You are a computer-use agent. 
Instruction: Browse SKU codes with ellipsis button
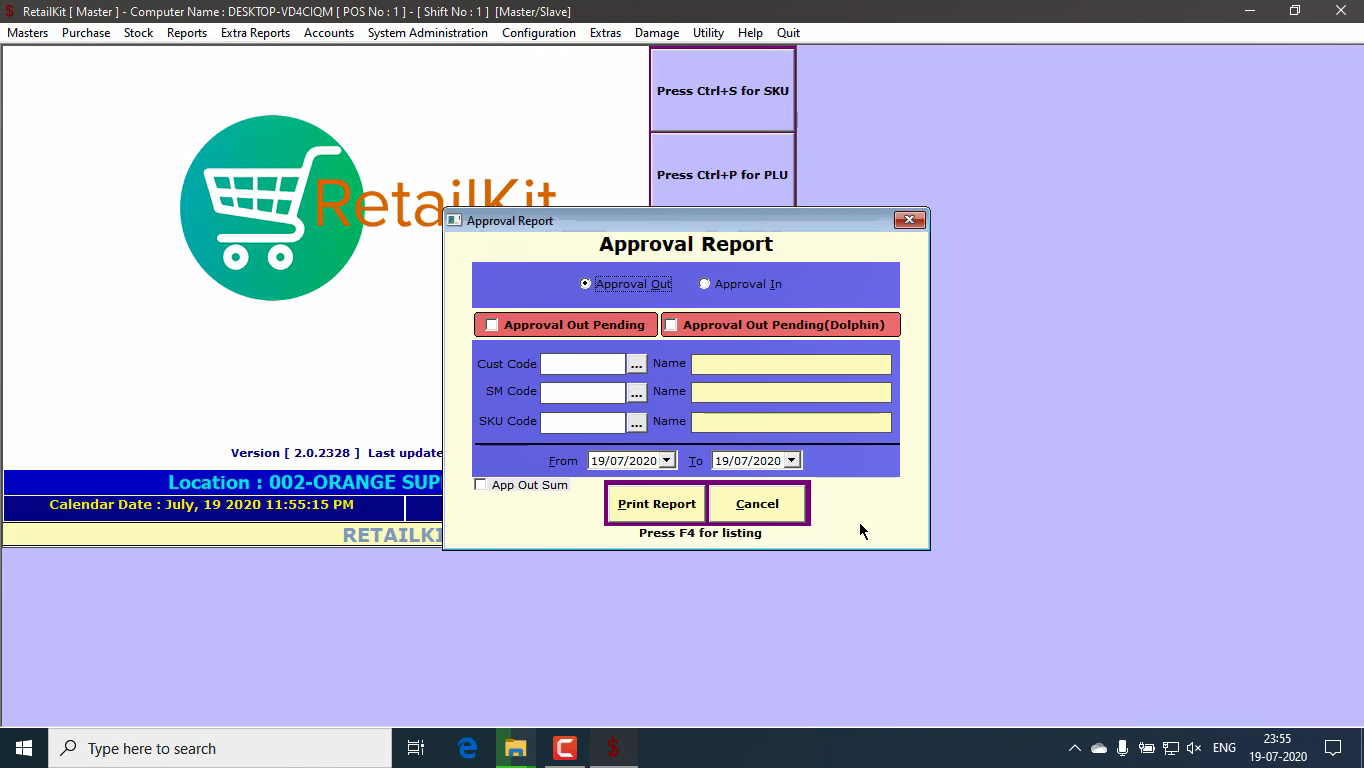(x=636, y=422)
